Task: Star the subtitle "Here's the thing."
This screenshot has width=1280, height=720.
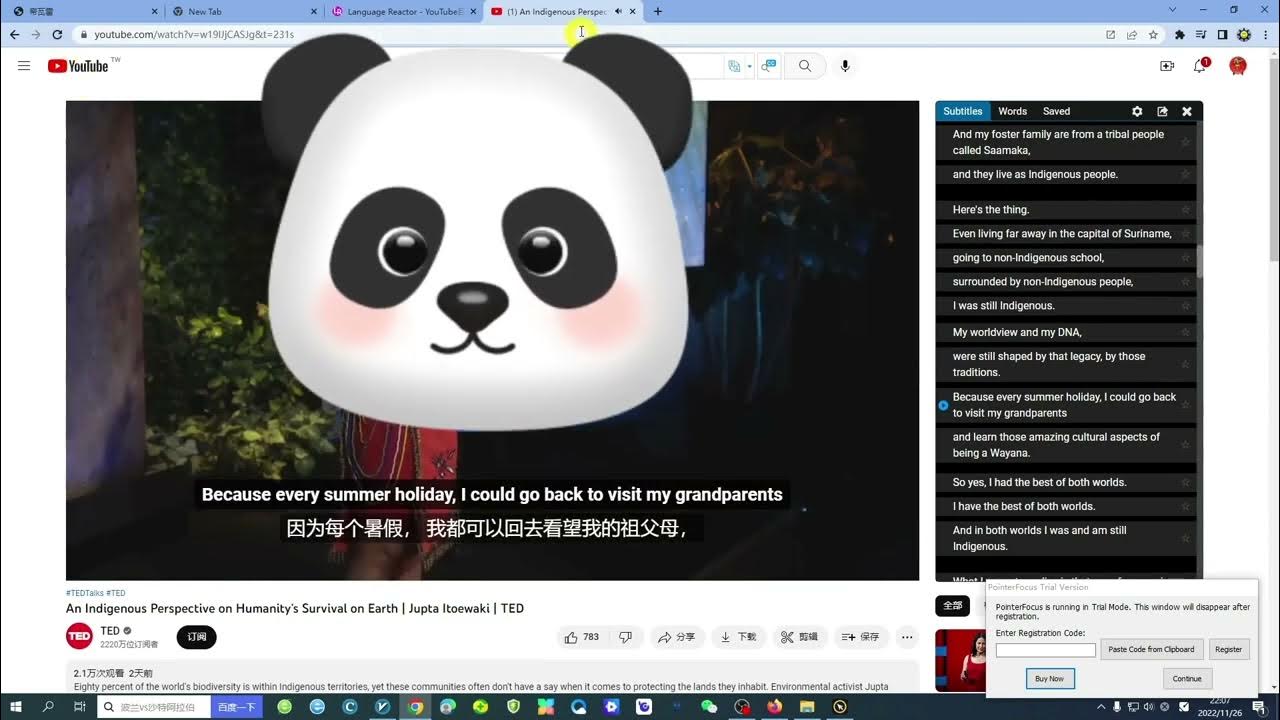Action: [1185, 210]
